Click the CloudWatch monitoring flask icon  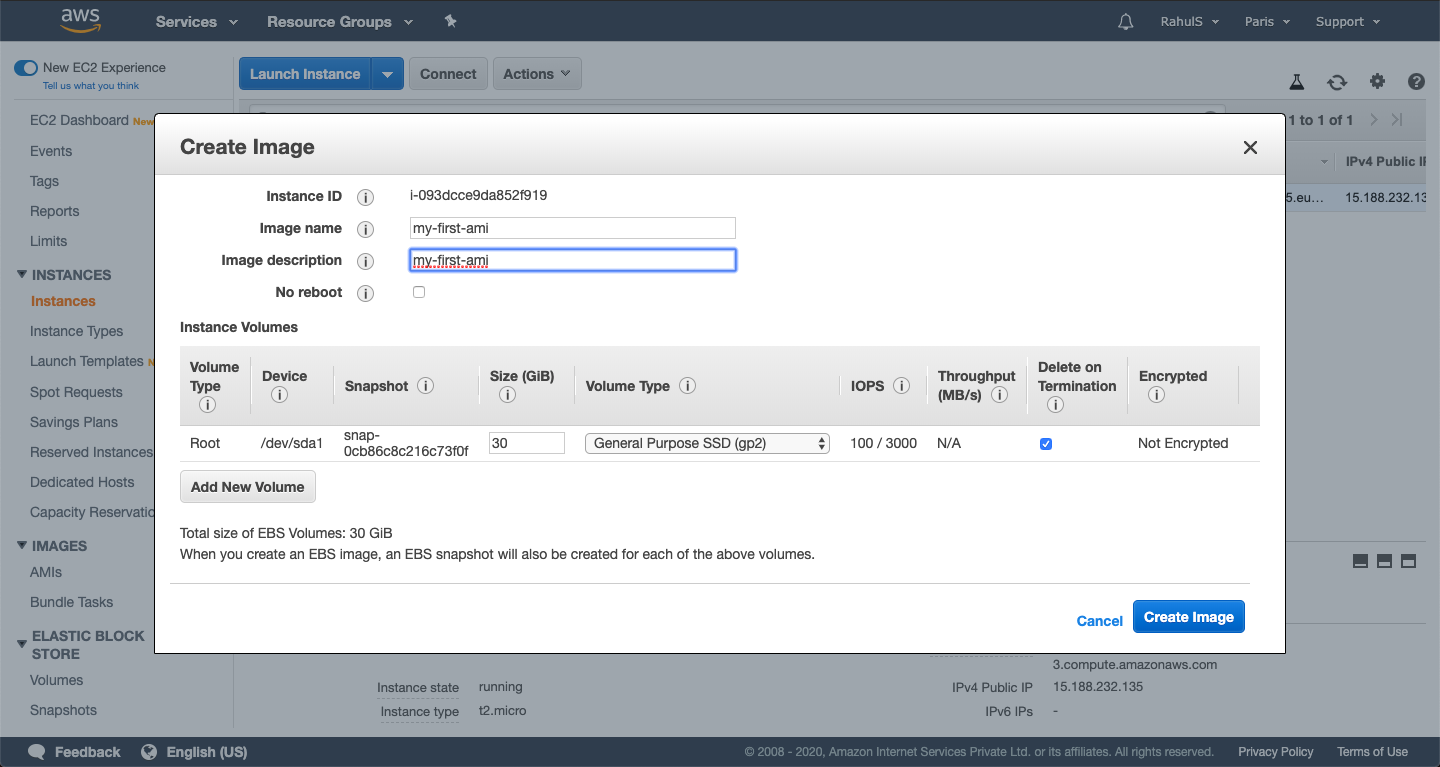[x=1296, y=82]
